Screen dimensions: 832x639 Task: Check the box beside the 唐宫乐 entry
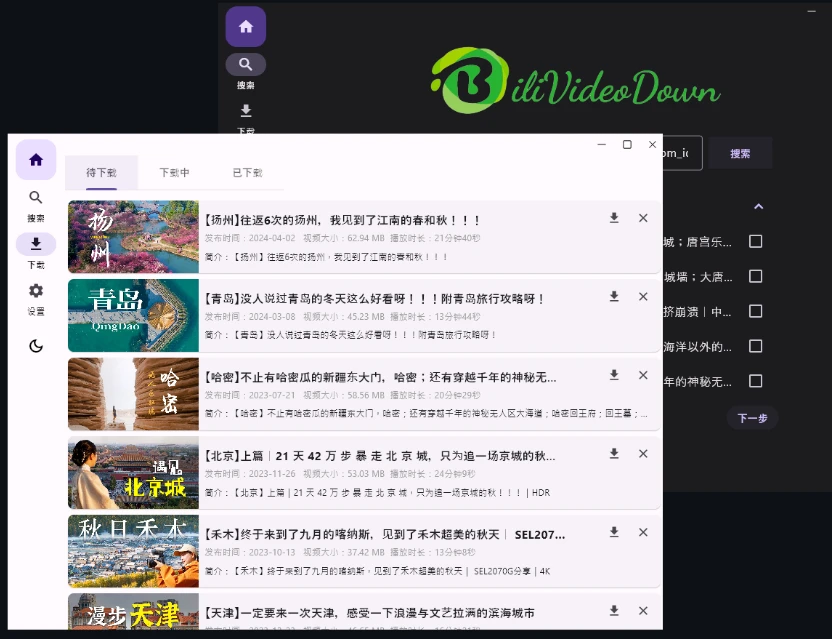point(756,241)
